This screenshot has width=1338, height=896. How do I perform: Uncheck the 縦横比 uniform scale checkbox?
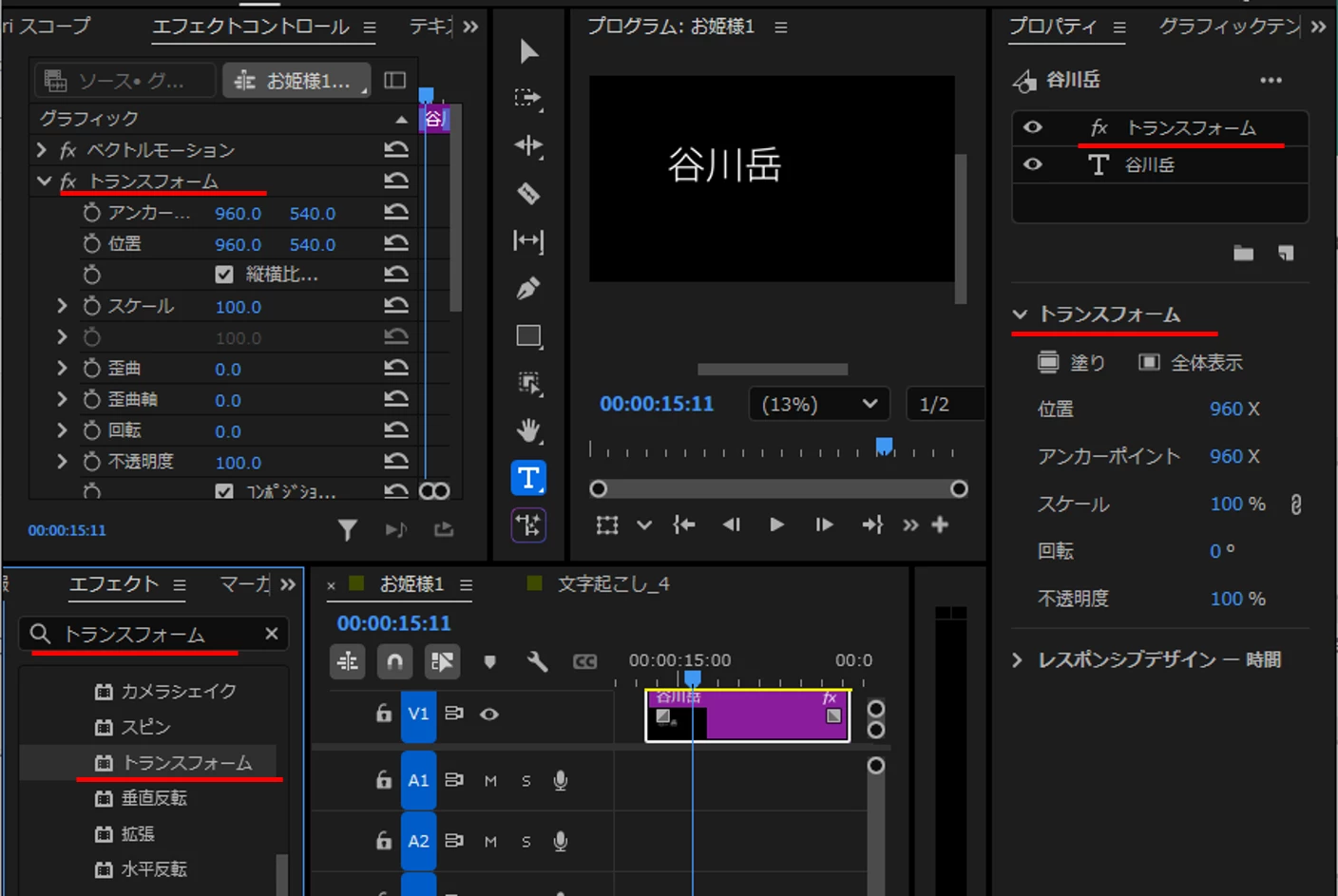click(224, 275)
